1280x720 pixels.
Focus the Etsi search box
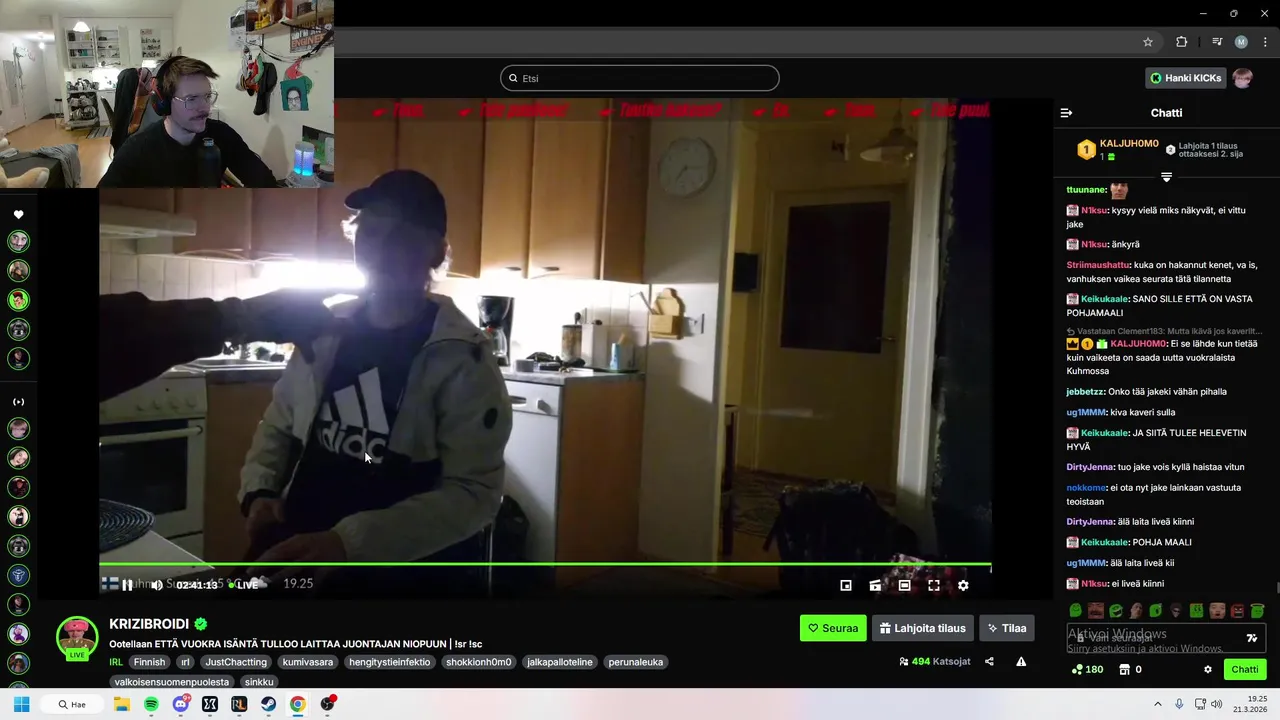(x=640, y=78)
